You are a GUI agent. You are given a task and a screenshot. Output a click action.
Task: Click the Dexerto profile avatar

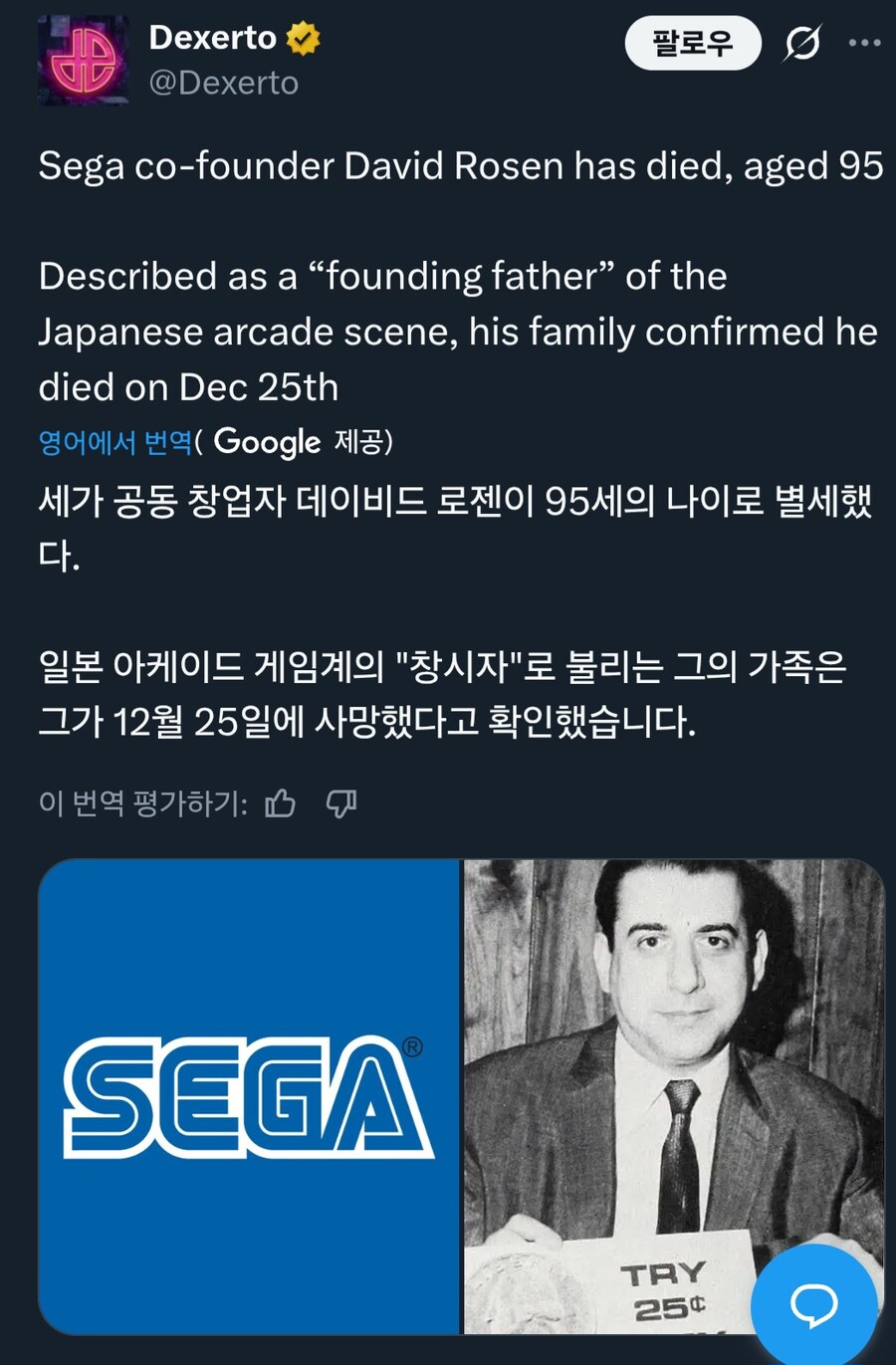(84, 60)
